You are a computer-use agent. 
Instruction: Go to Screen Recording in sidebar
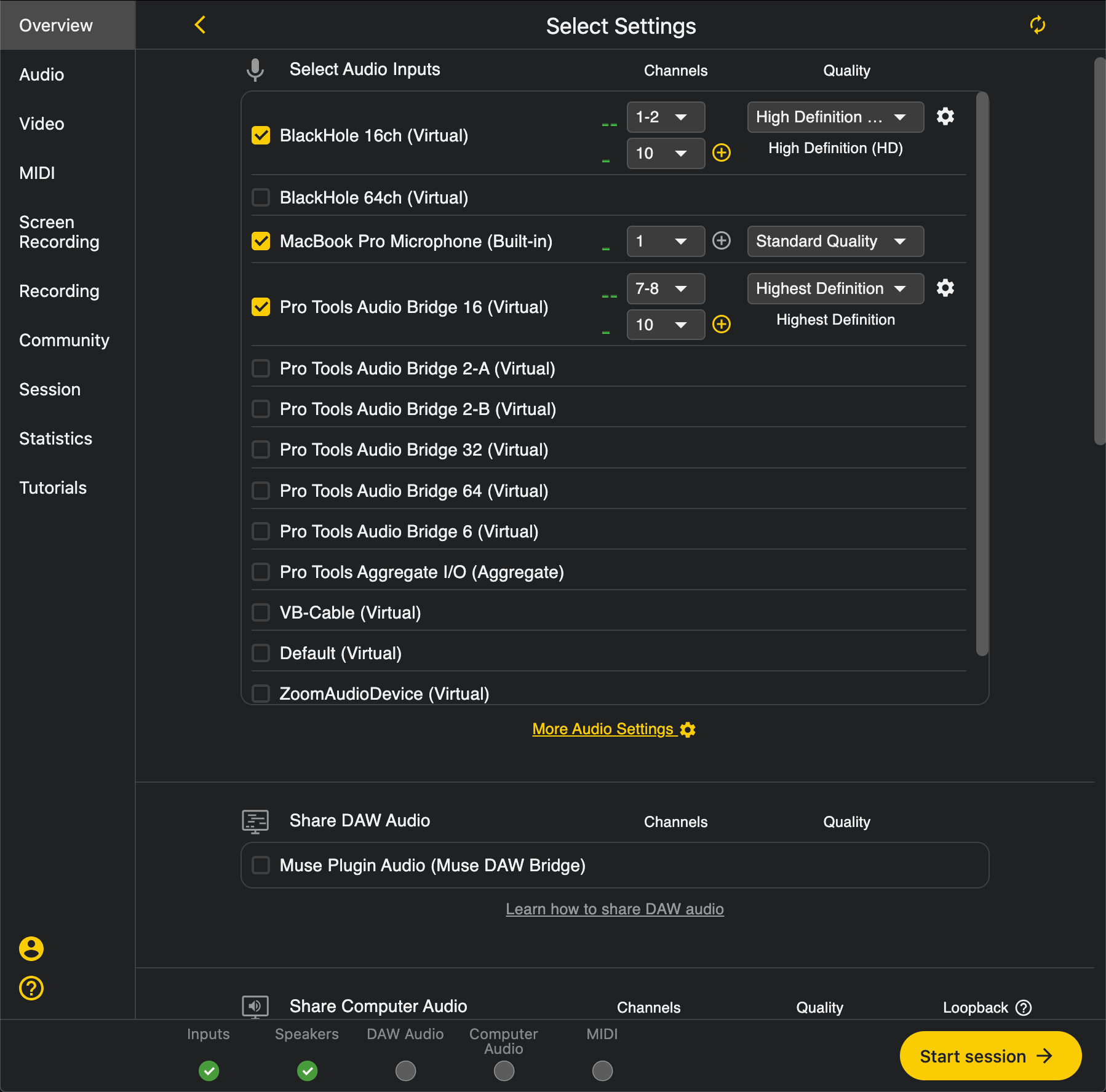tap(59, 232)
